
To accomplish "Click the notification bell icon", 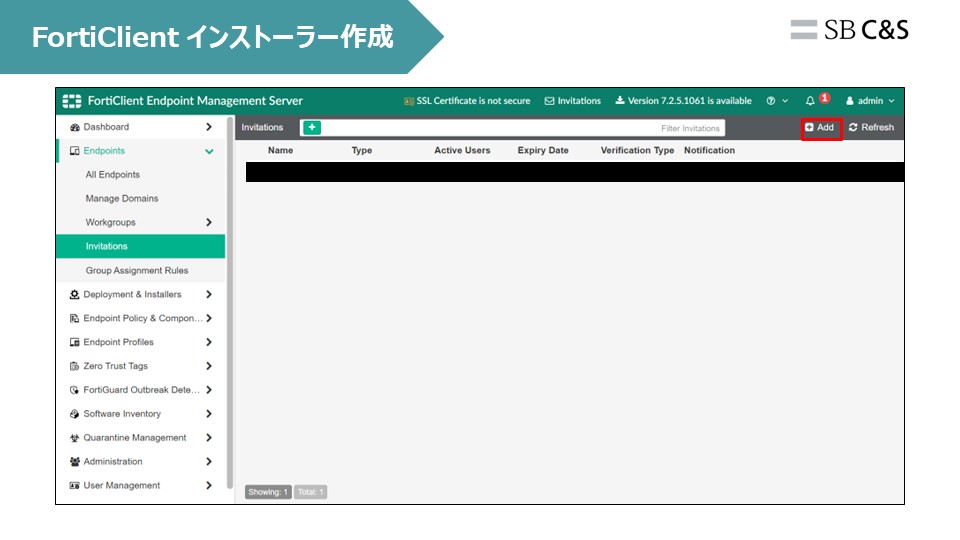I will pos(810,101).
